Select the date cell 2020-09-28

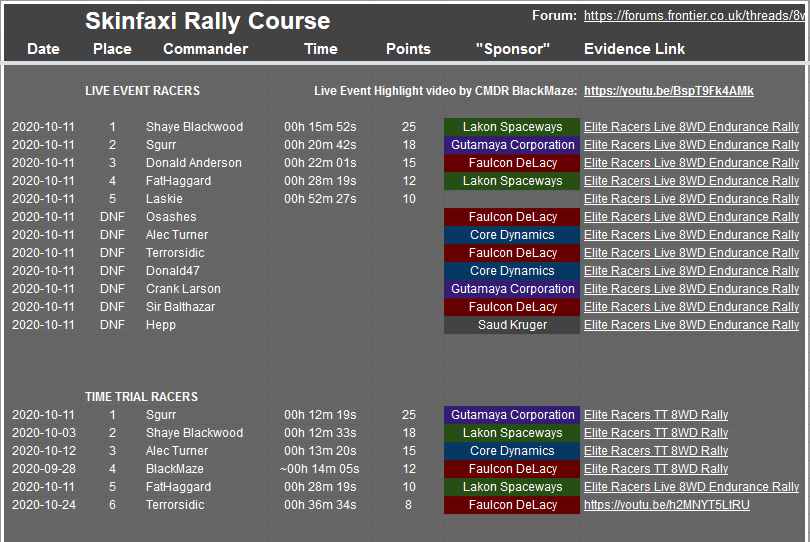(44, 469)
